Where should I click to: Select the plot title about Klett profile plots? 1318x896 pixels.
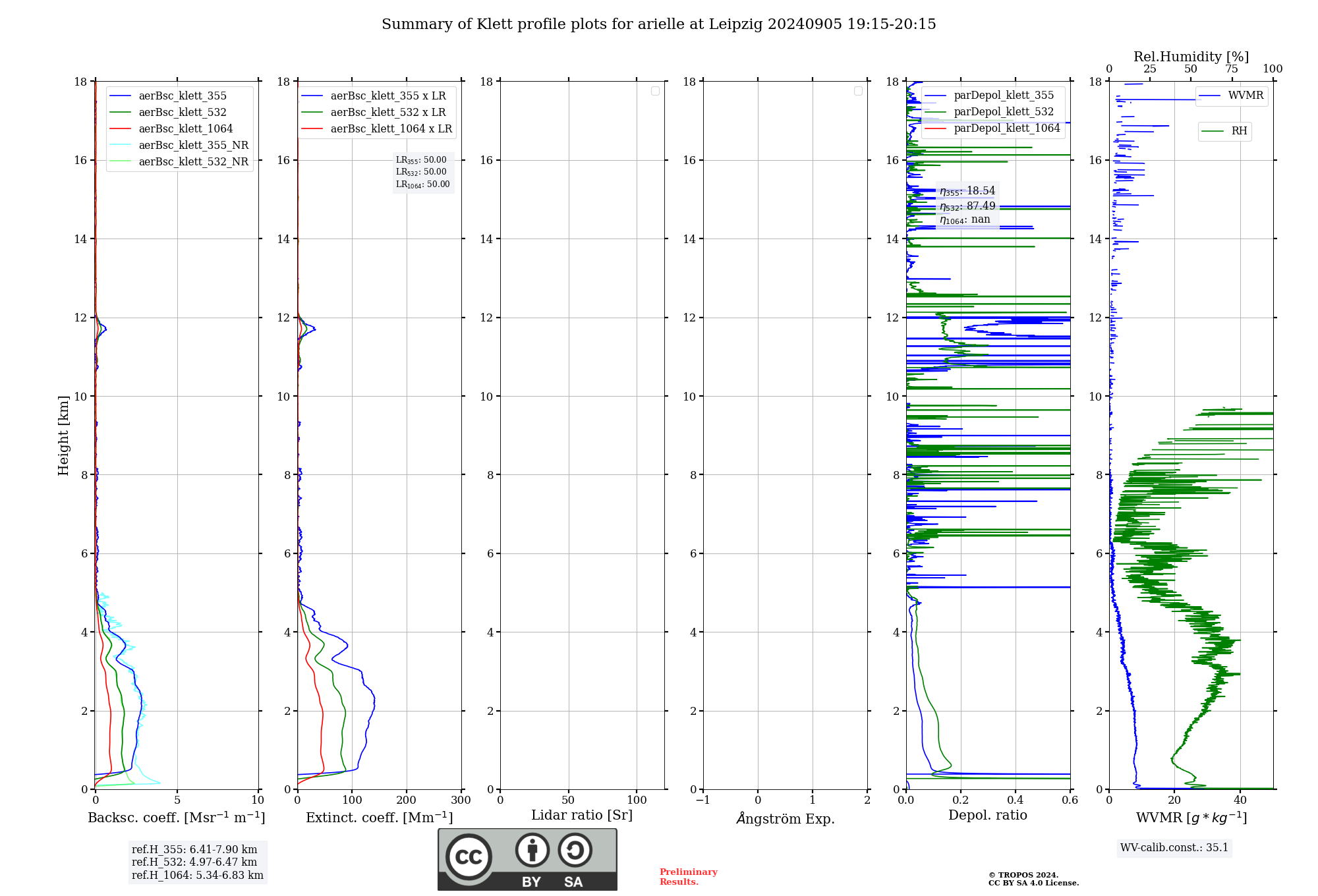pyautogui.click(x=658, y=24)
